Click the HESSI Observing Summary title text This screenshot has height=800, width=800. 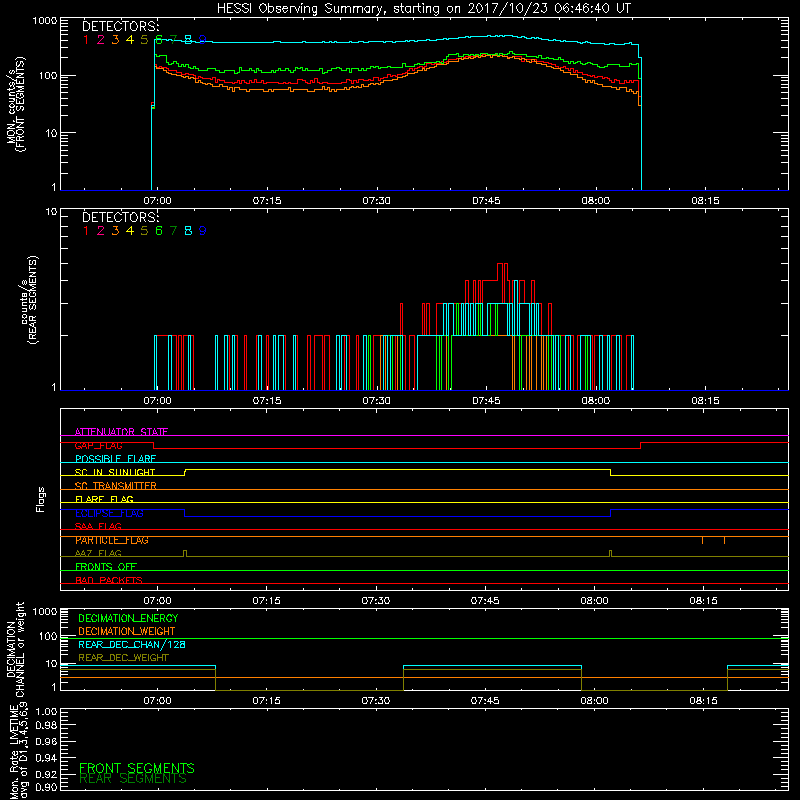point(423,8)
